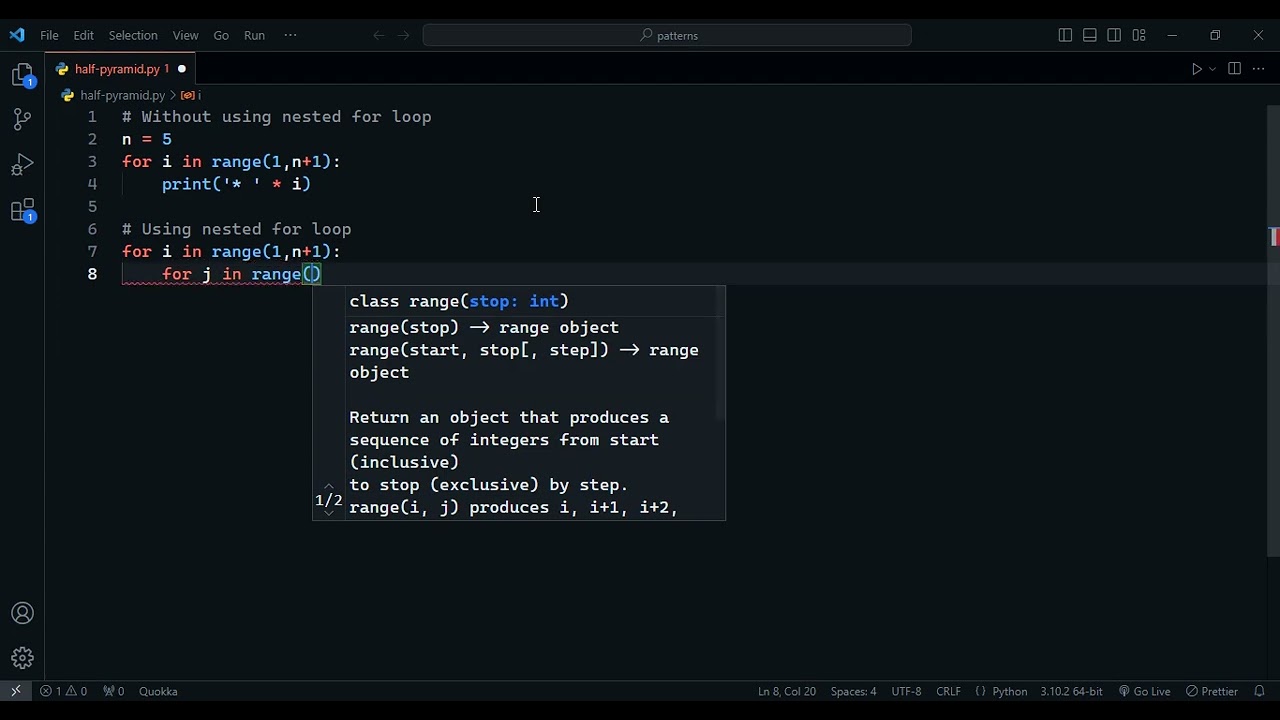Viewport: 1280px width, 720px height.
Task: Open the Source Control view
Action: pos(22,119)
